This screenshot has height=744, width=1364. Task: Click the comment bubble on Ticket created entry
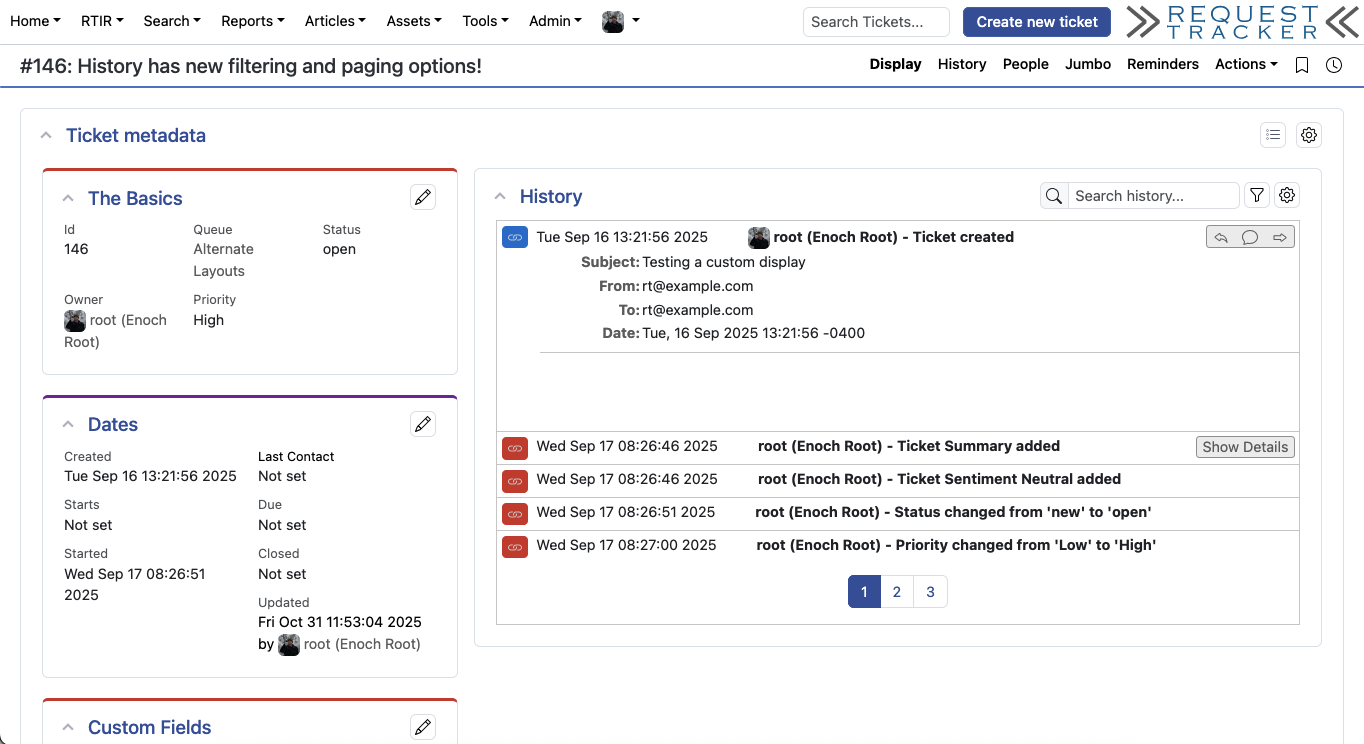[1250, 237]
